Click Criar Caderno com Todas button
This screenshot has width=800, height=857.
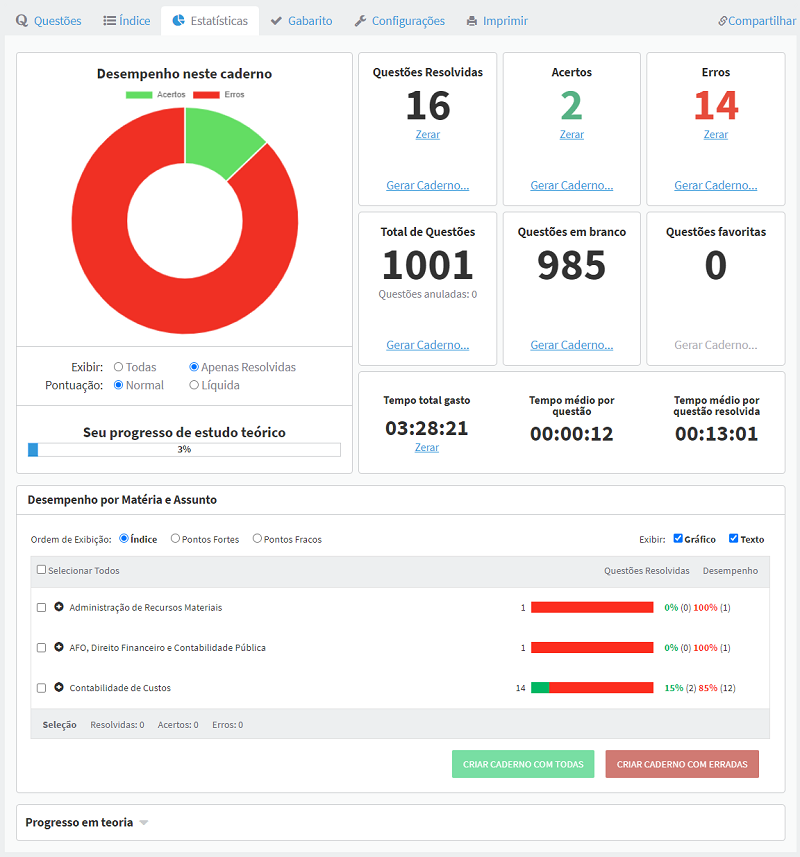click(523, 764)
